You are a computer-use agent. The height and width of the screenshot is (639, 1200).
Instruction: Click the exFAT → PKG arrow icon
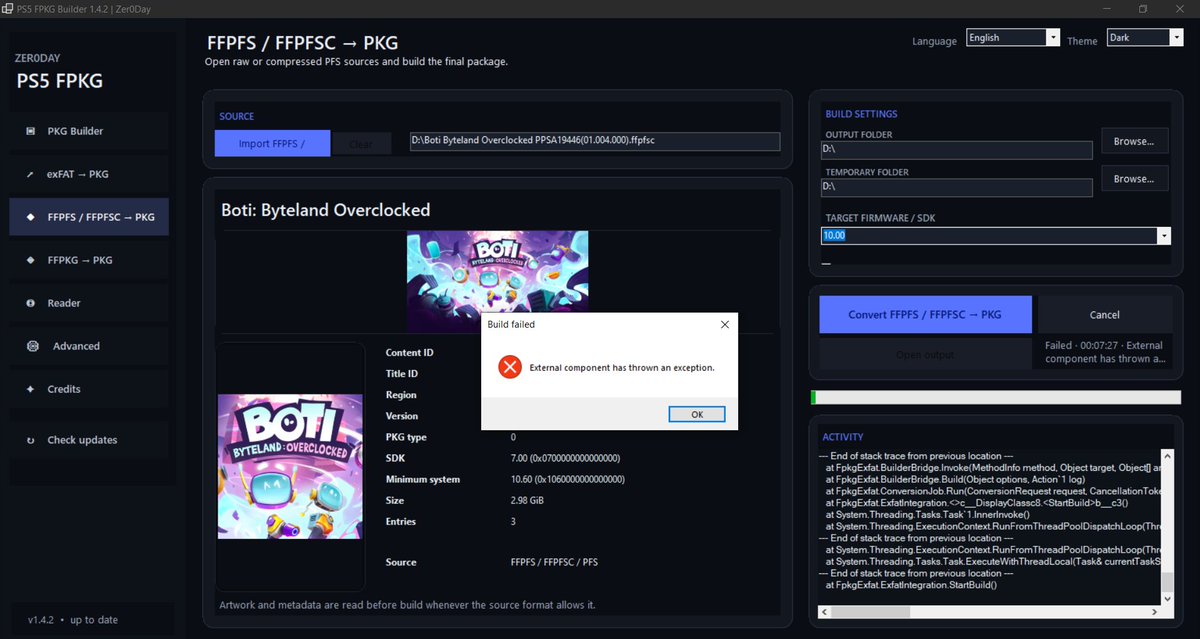pos(29,174)
